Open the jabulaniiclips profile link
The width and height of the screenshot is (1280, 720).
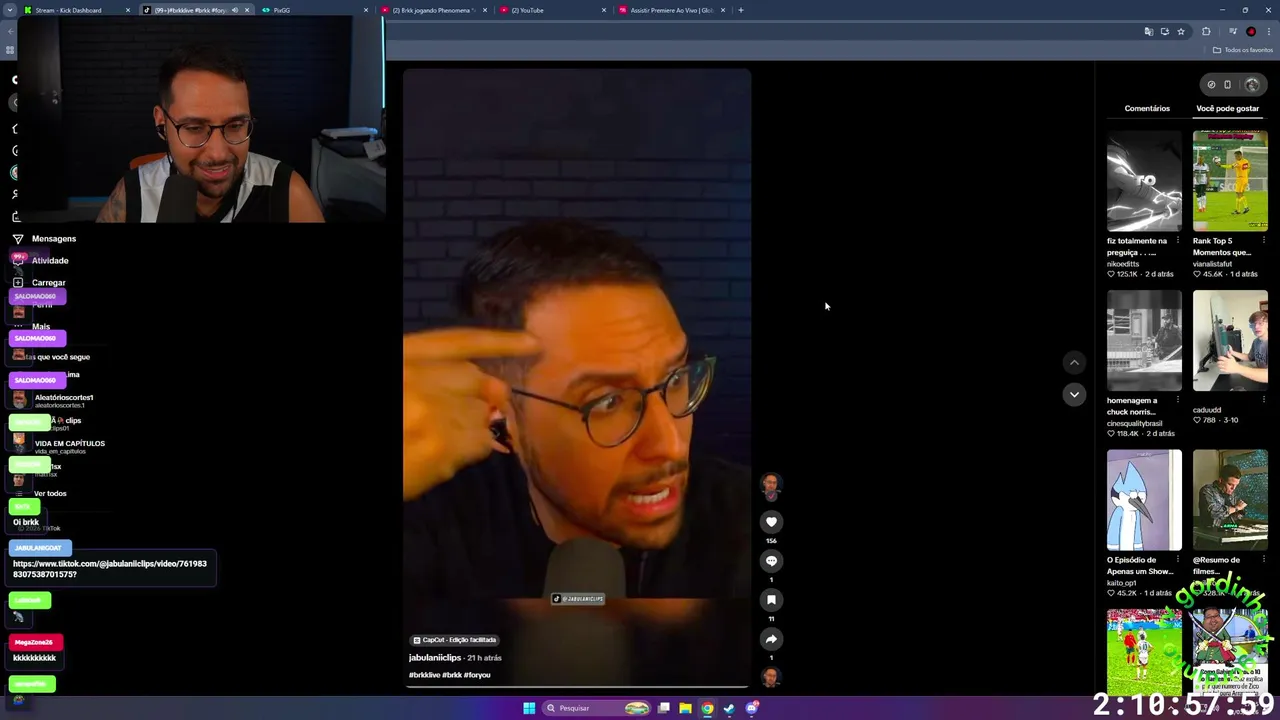434,657
